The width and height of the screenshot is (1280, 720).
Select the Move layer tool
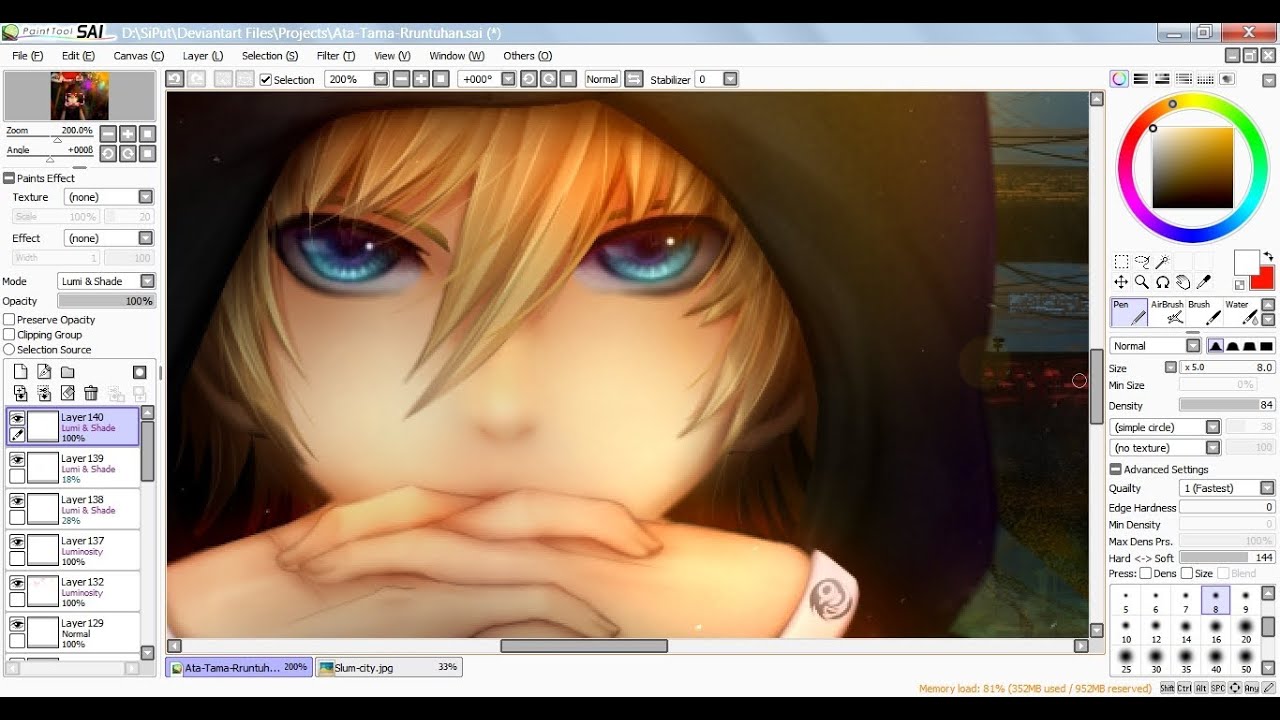[x=1121, y=283]
